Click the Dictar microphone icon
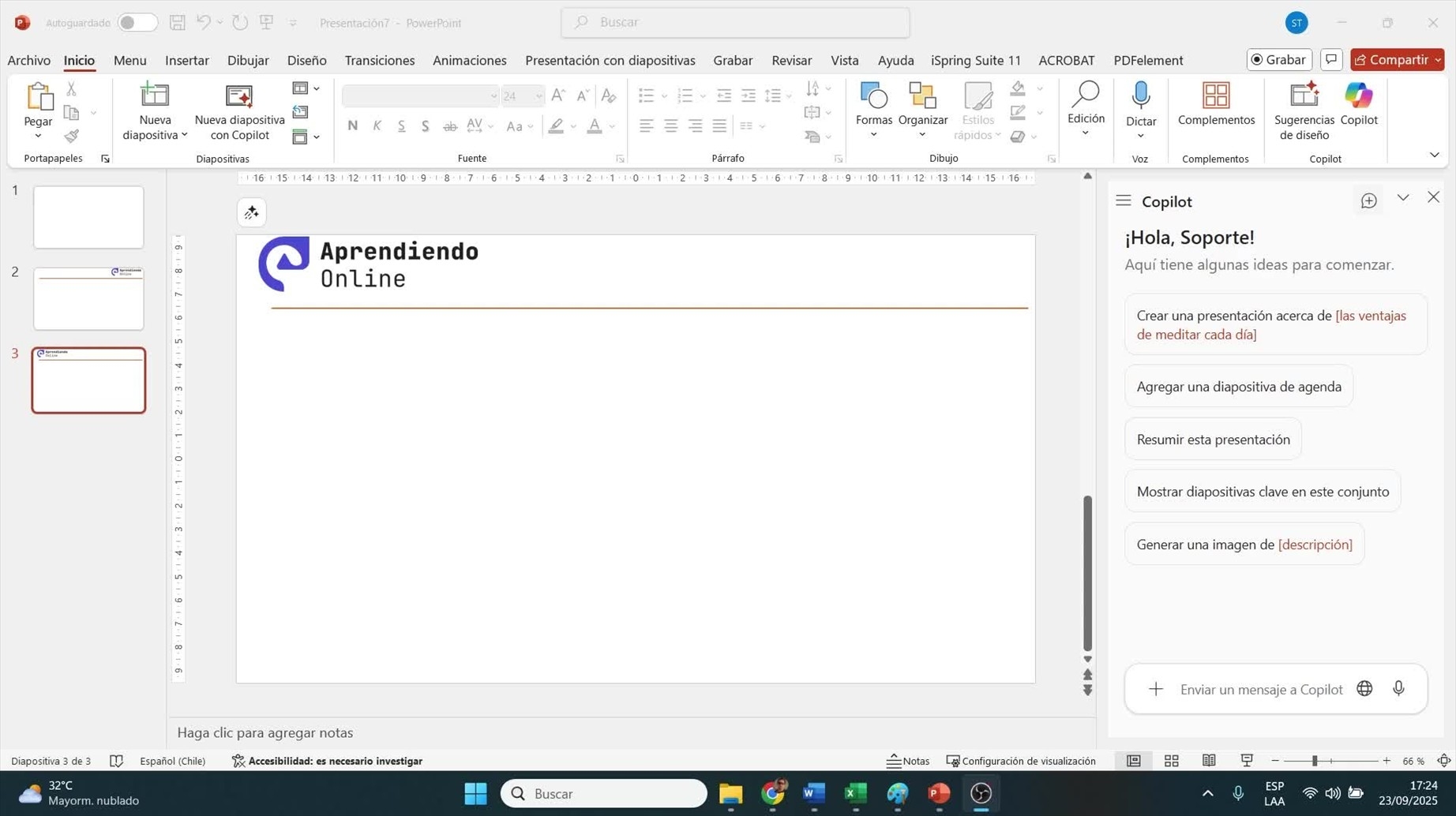The image size is (1456, 816). tap(1140, 96)
